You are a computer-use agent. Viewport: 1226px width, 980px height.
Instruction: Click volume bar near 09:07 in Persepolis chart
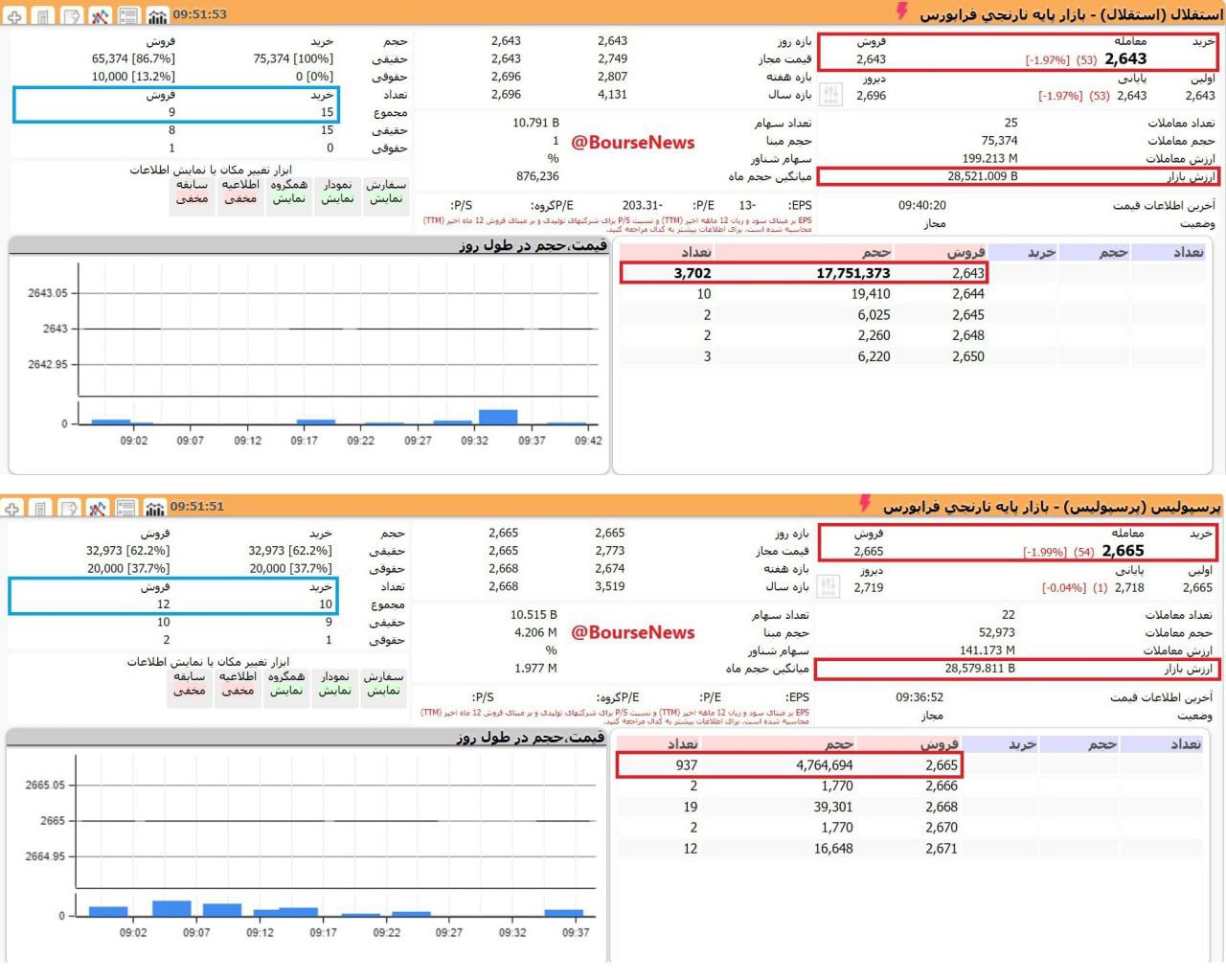pyautogui.click(x=171, y=908)
